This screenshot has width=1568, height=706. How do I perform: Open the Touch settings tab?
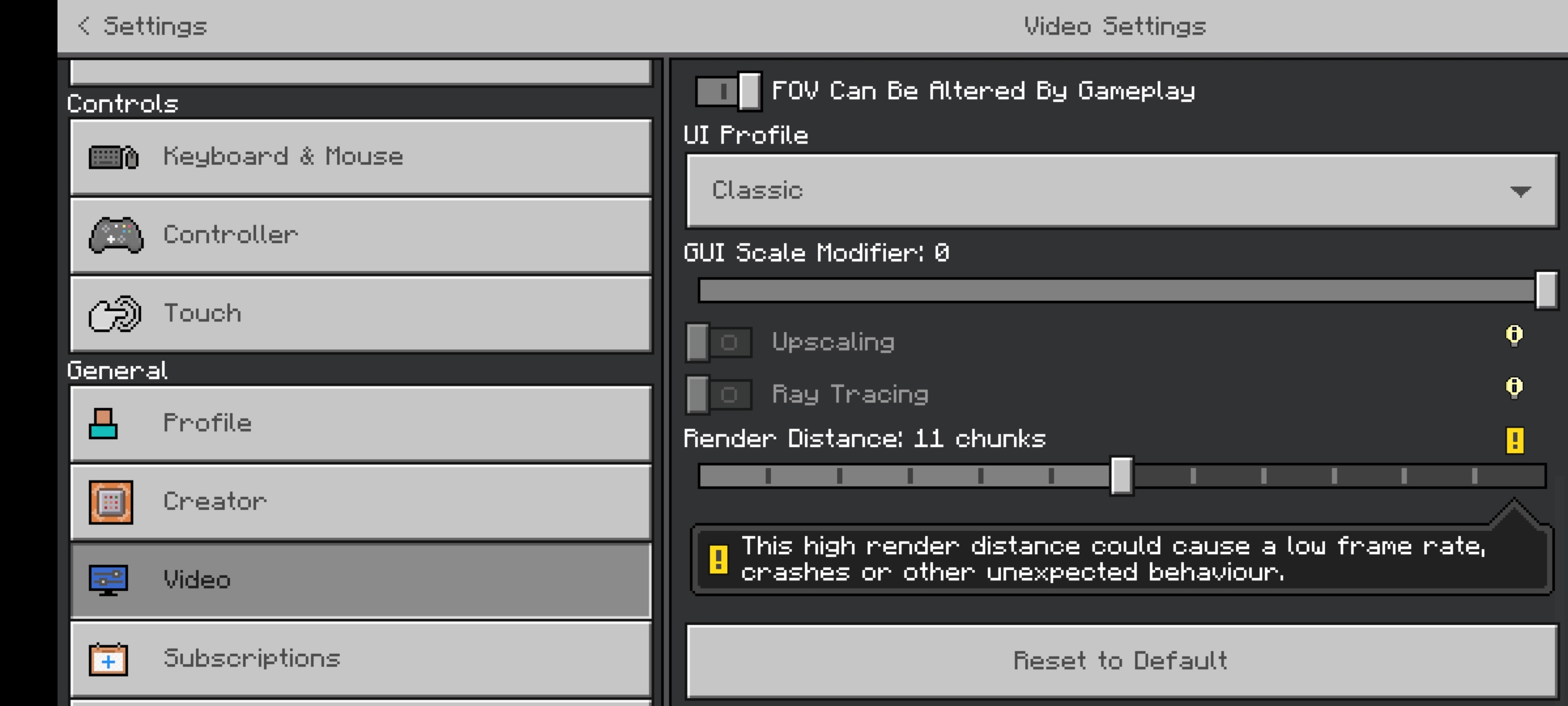[361, 314]
